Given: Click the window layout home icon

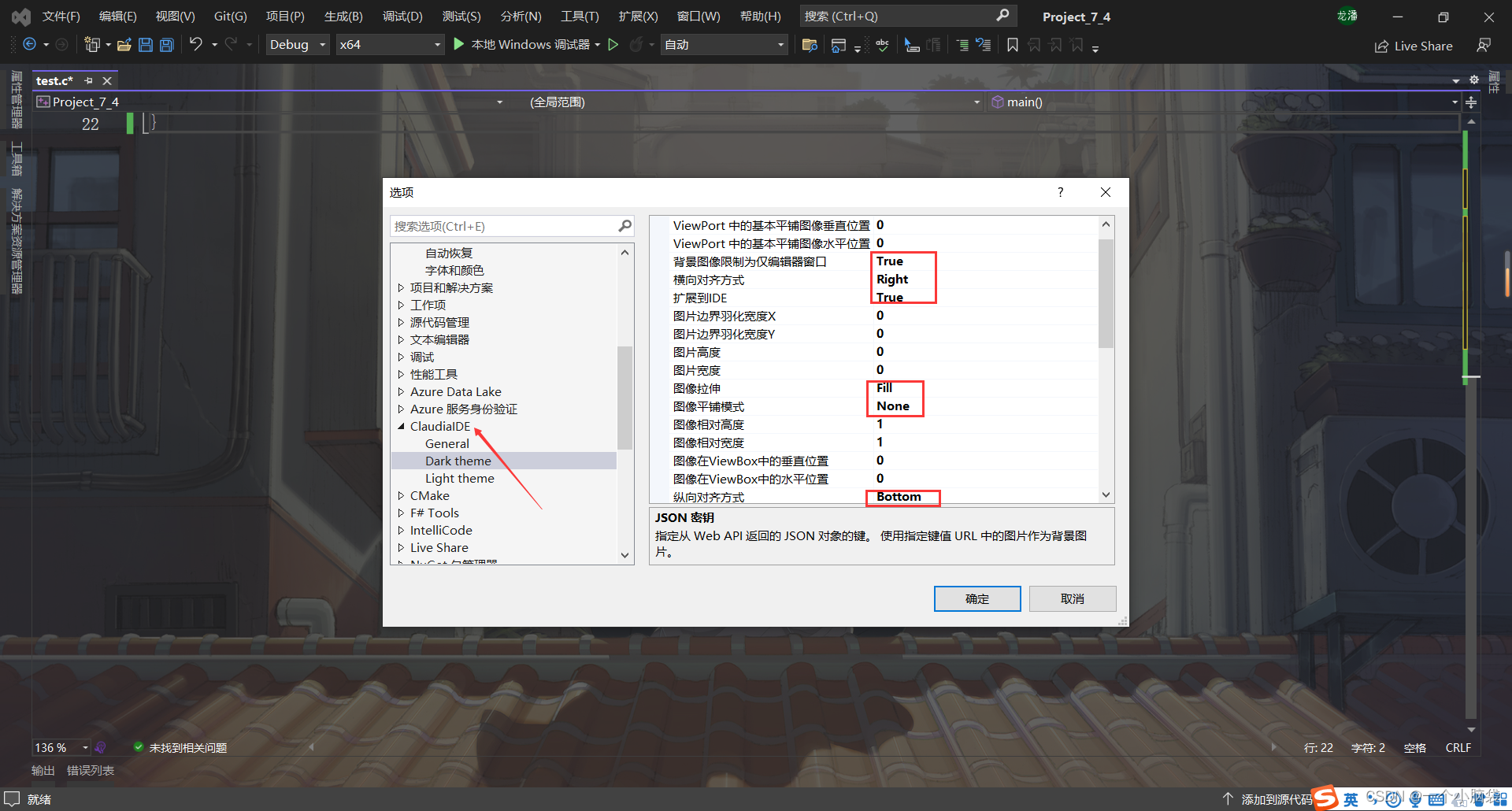Looking at the screenshot, I should coord(839,45).
